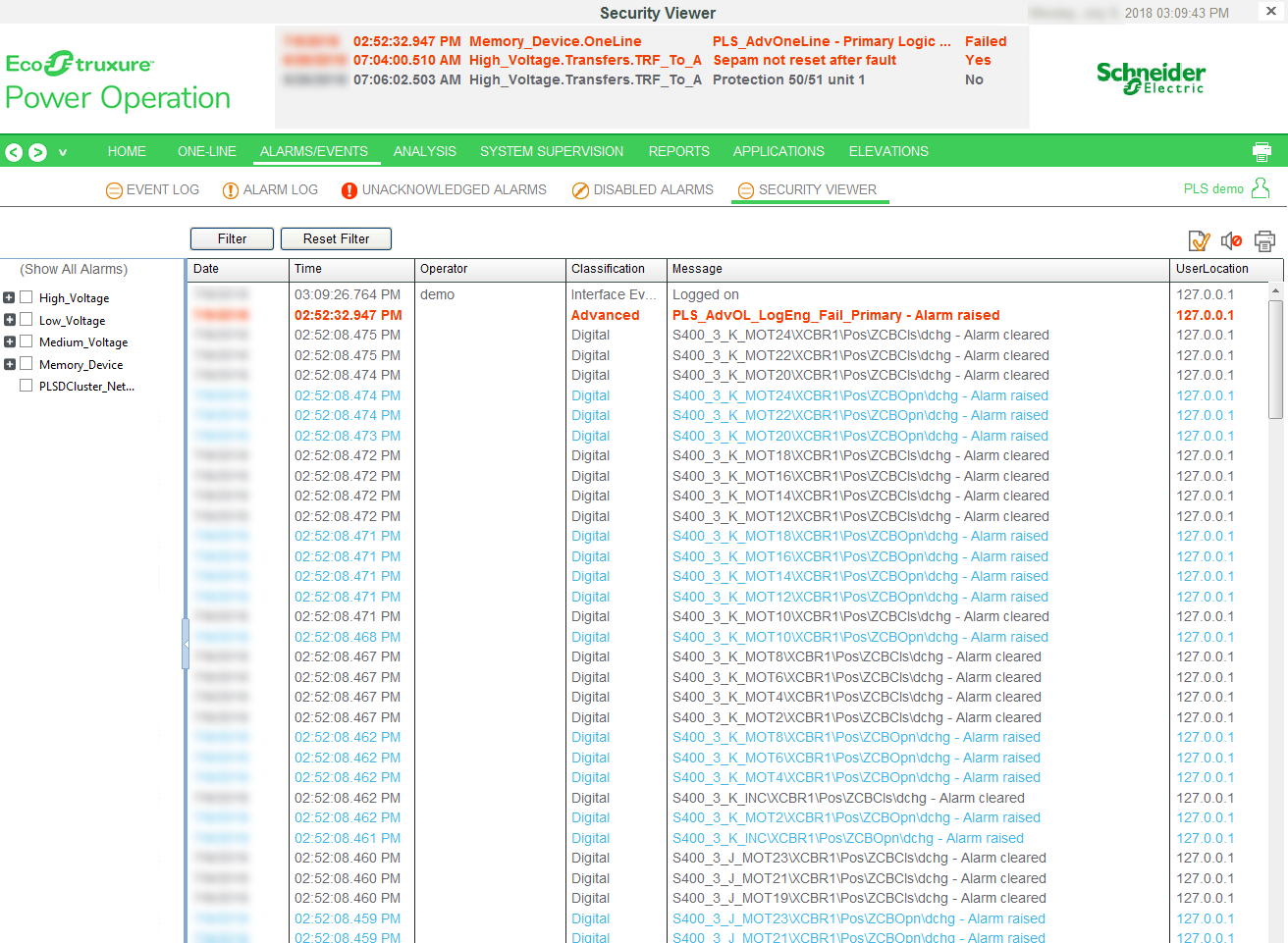The width and height of the screenshot is (1288, 943).
Task: Expand the Low_Voltage tree node
Action: 10,320
